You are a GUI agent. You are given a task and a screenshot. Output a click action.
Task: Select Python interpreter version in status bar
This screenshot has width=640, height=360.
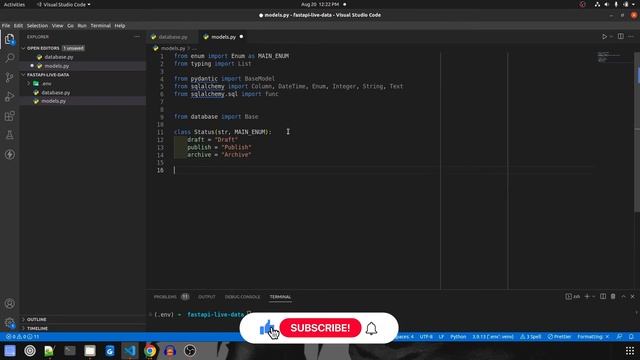[x=493, y=337]
